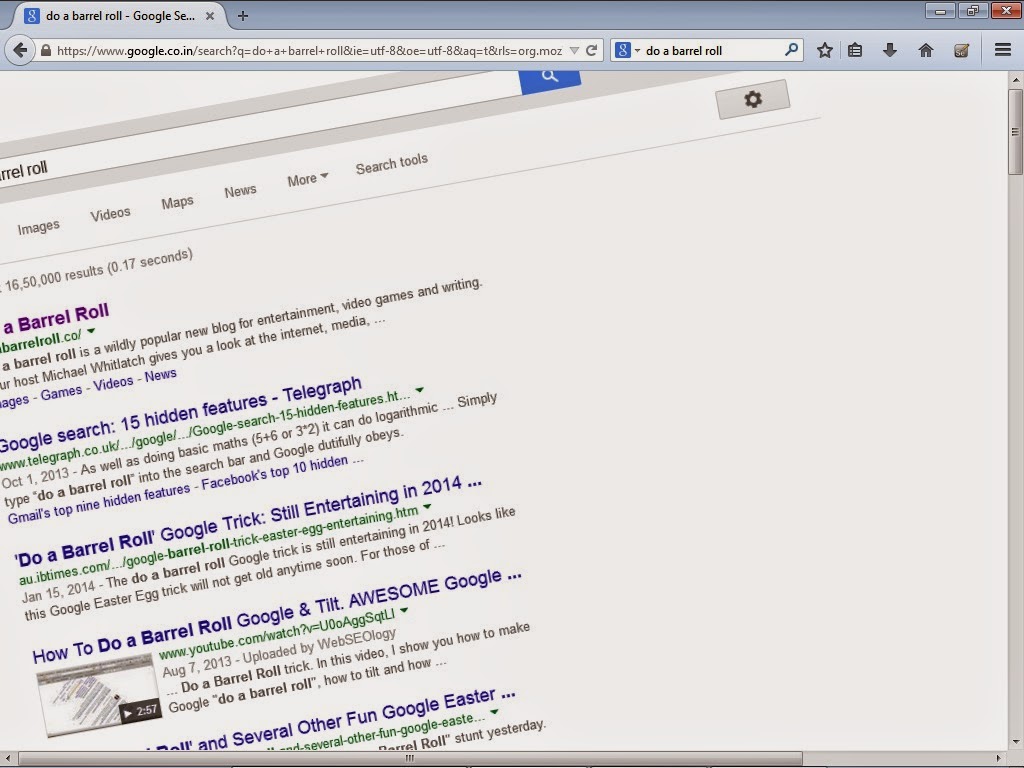The height and width of the screenshot is (768, 1024).
Task: Click 'Uploaded by WebSEOlogy' text
Action: coord(321,644)
